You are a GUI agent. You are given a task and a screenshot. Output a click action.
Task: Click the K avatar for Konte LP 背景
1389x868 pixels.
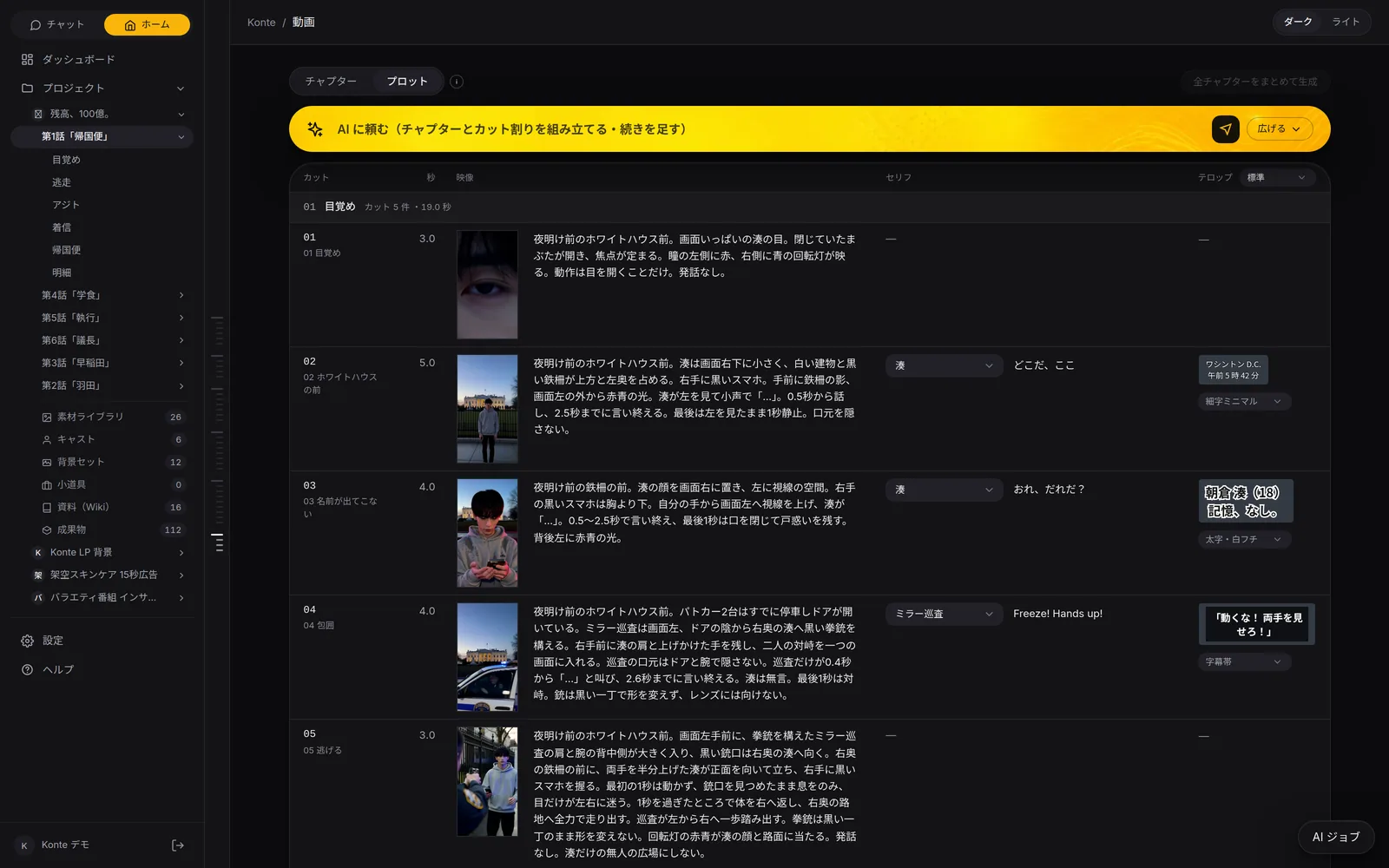click(x=38, y=553)
